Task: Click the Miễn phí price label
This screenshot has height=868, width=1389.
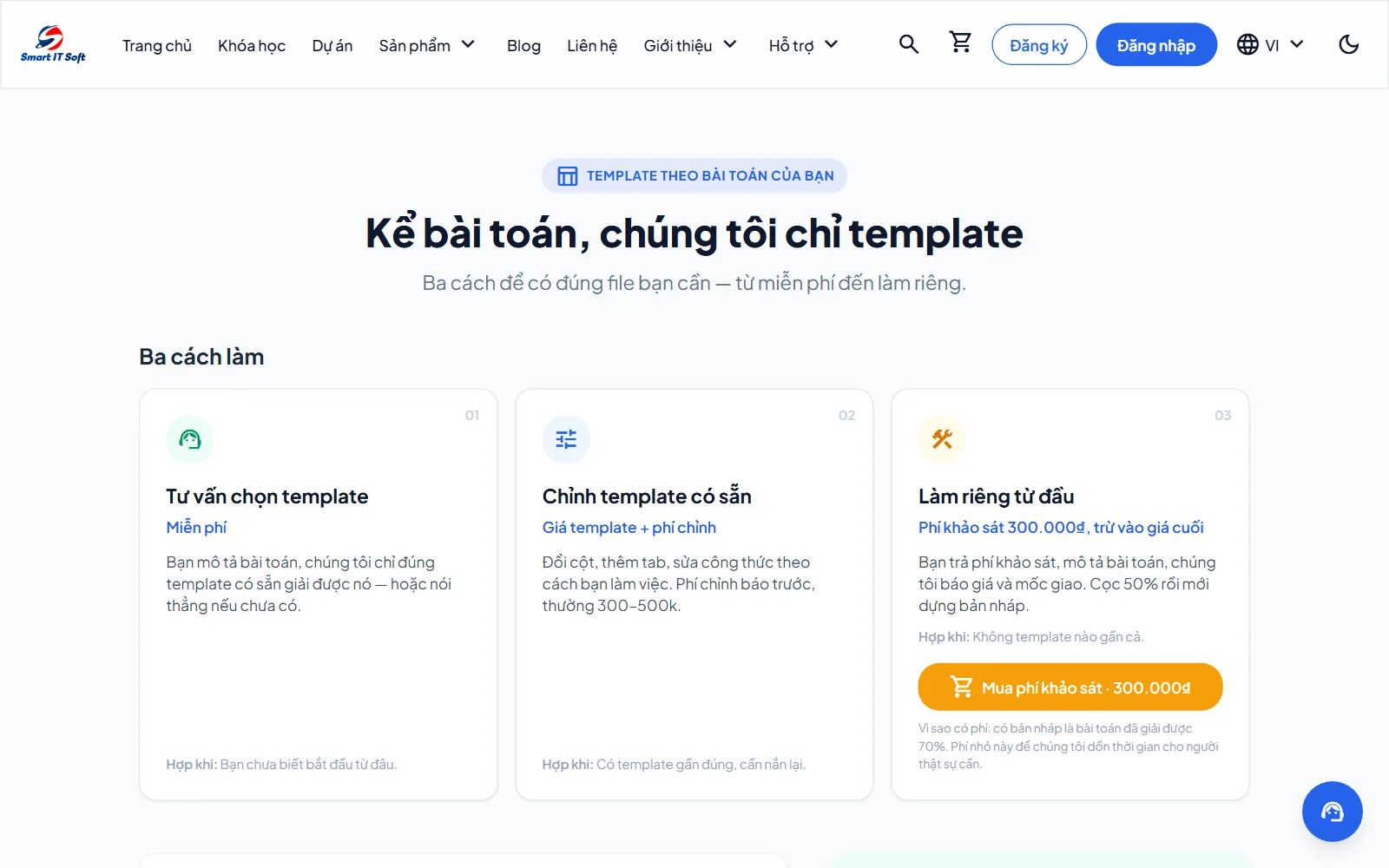Action: coord(196,528)
